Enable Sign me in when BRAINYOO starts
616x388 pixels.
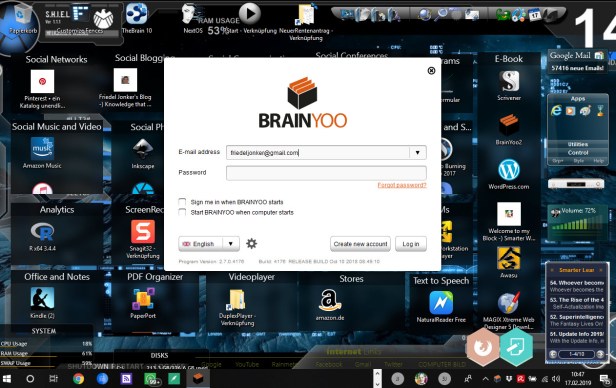[x=182, y=202]
